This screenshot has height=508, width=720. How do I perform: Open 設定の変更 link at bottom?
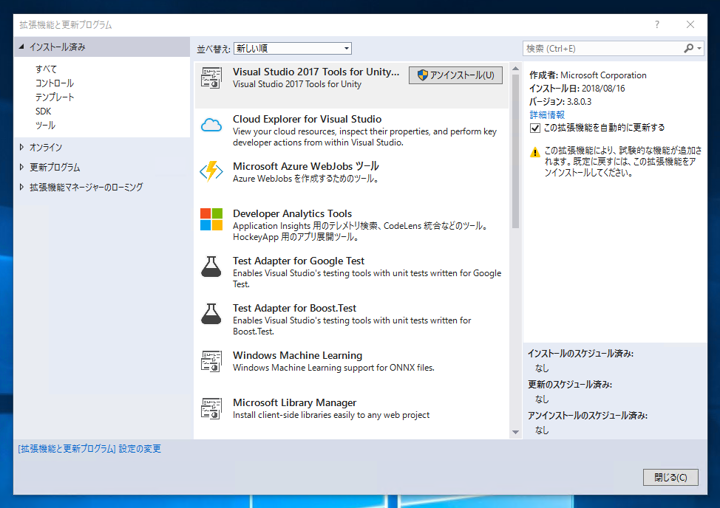[x=90, y=449]
